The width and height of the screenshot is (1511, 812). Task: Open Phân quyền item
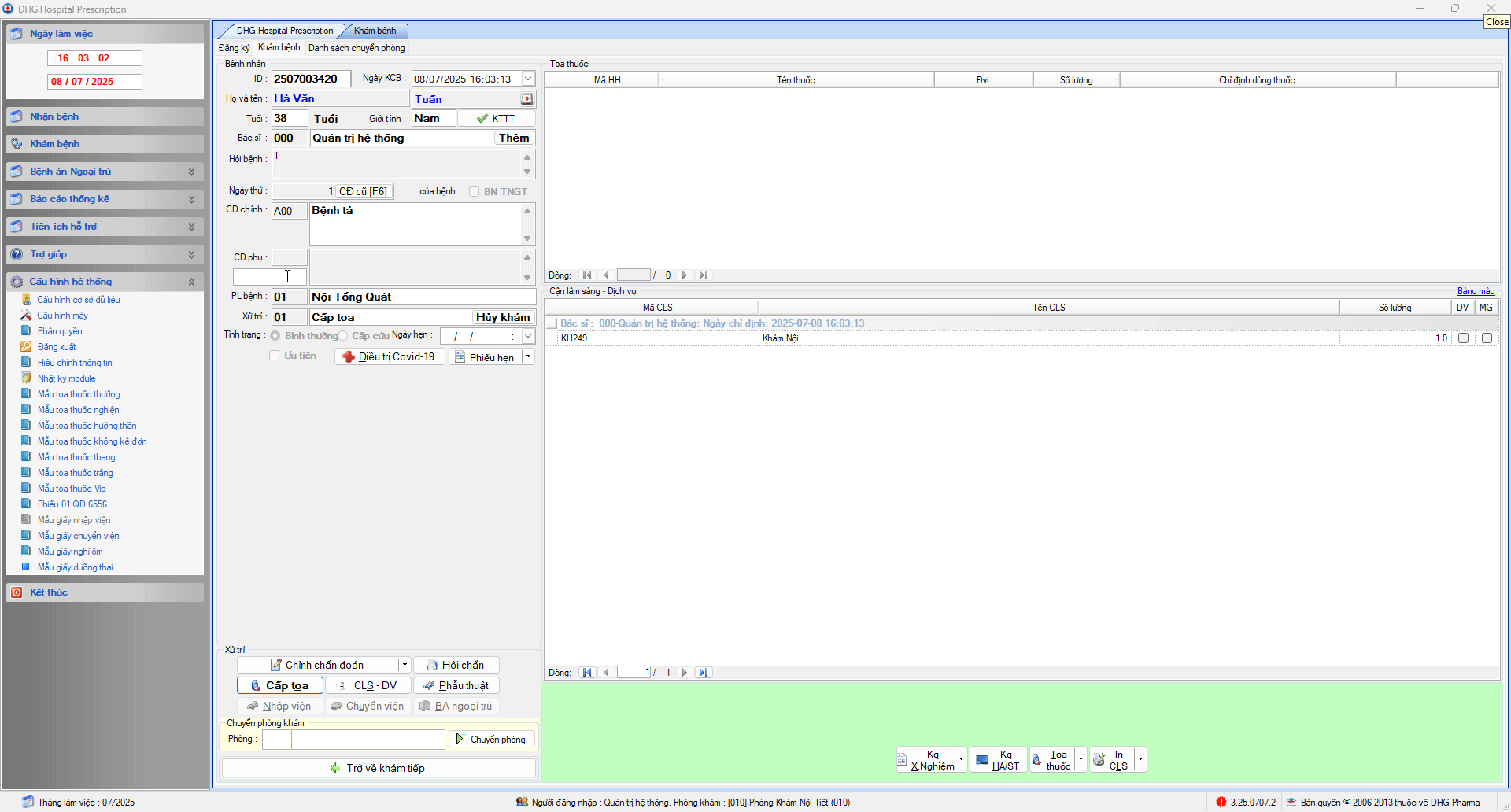click(x=59, y=331)
